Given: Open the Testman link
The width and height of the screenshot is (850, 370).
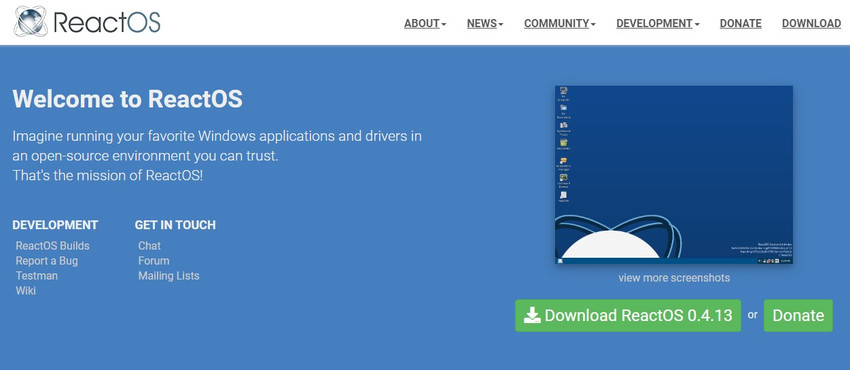Looking at the screenshot, I should click(x=37, y=276).
